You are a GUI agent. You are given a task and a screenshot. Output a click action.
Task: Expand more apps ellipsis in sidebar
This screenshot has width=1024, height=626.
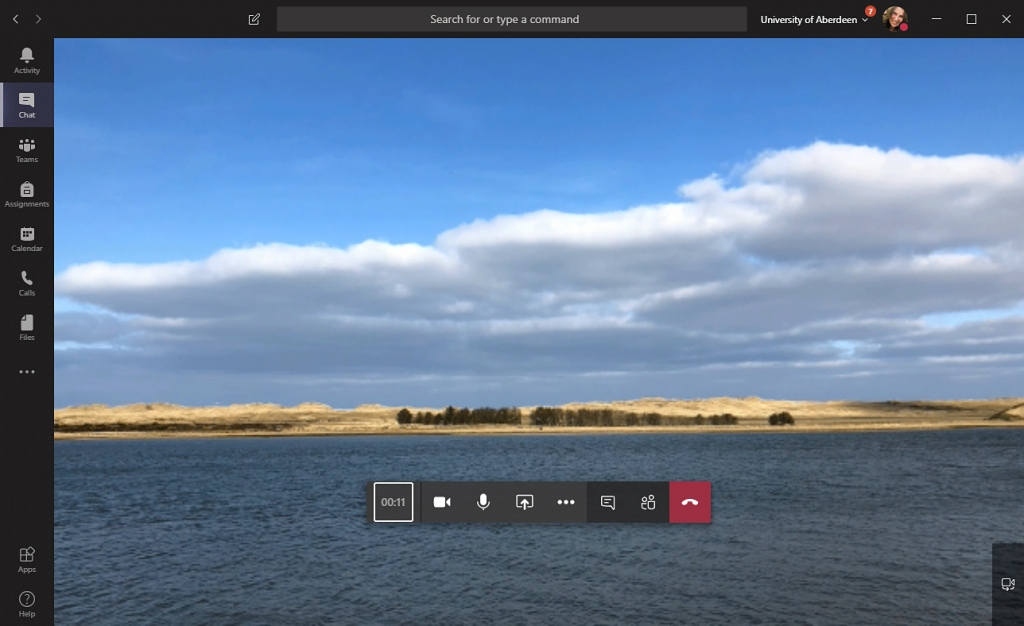click(27, 372)
